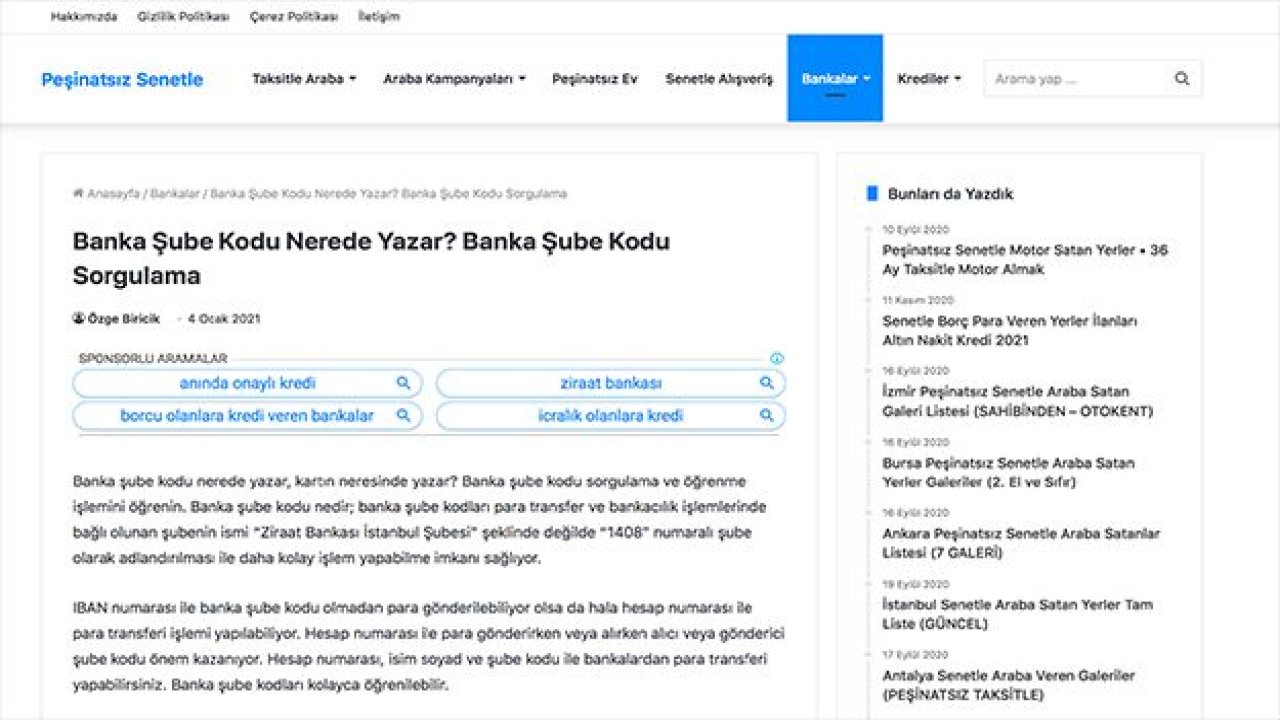Click the home icon in the breadcrumb
The image size is (1280, 720).
click(79, 193)
